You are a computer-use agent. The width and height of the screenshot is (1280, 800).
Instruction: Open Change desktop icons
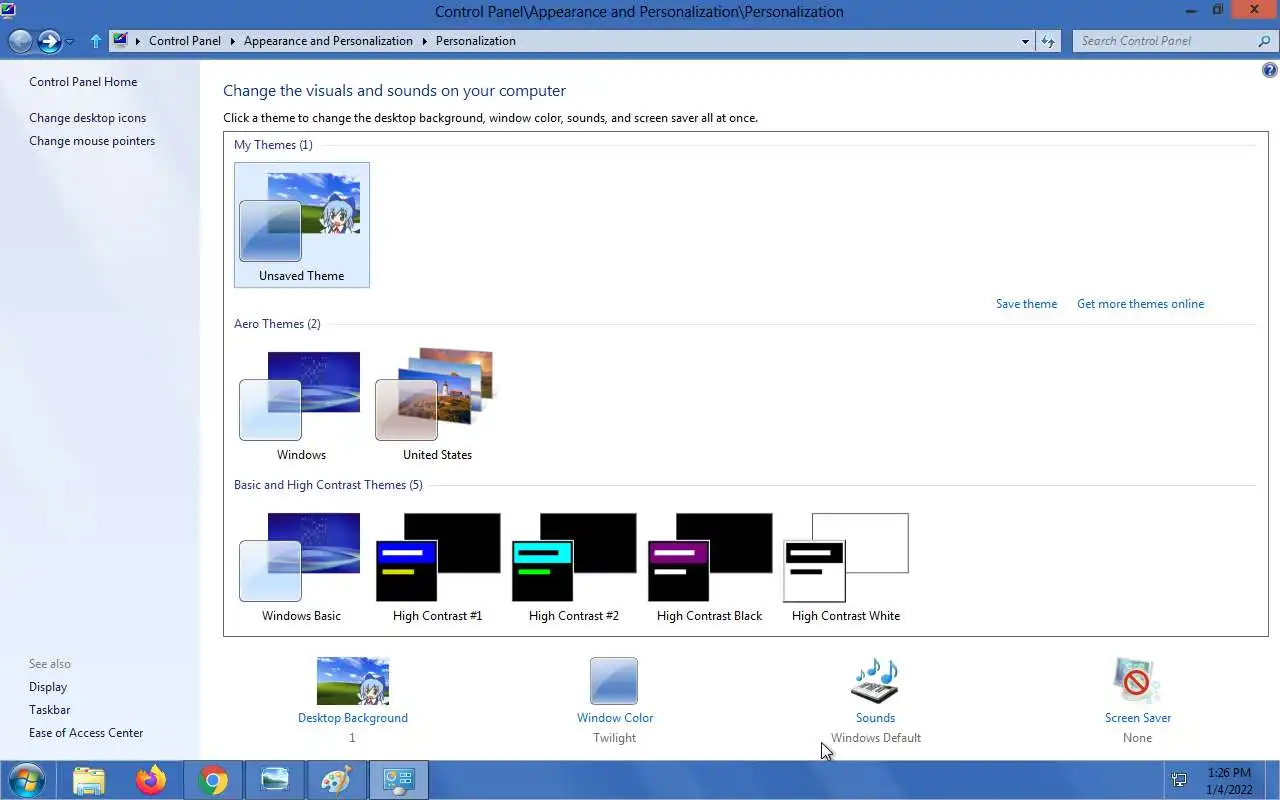87,118
